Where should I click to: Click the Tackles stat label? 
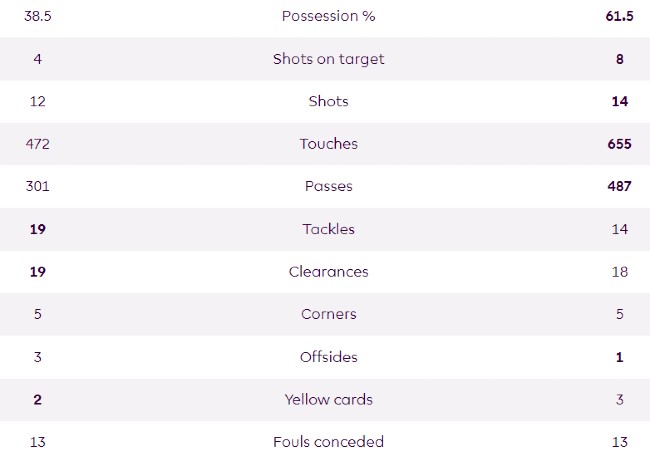tap(328, 229)
